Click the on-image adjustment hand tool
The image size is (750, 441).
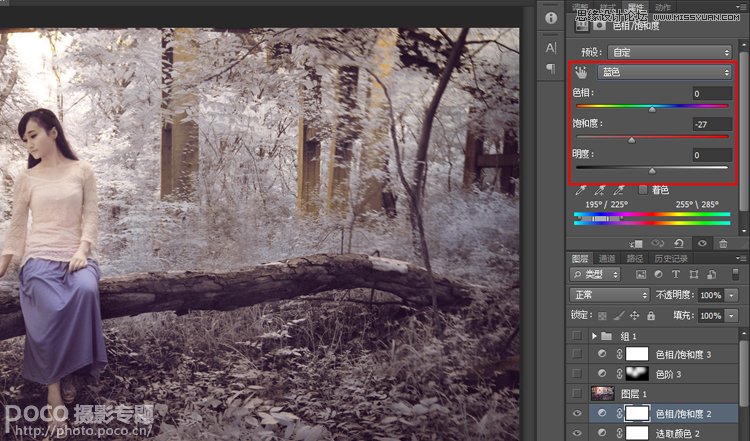(x=581, y=73)
